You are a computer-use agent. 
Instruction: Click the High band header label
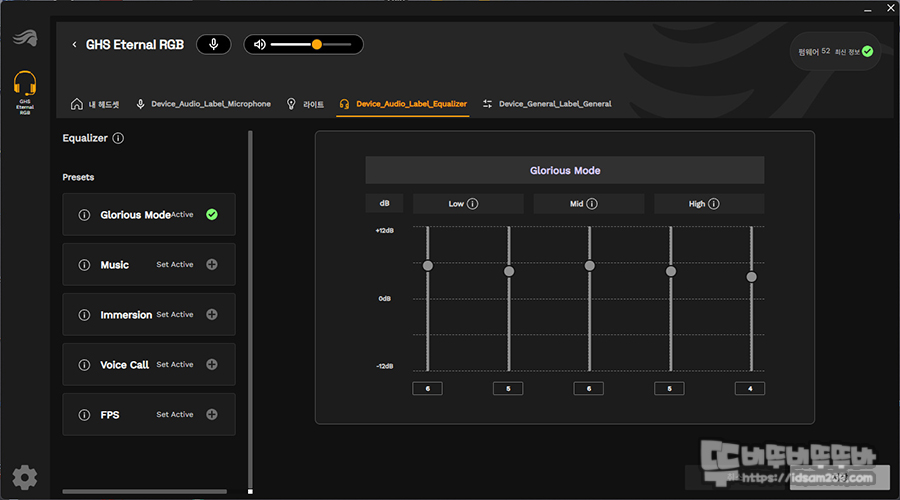coord(697,204)
